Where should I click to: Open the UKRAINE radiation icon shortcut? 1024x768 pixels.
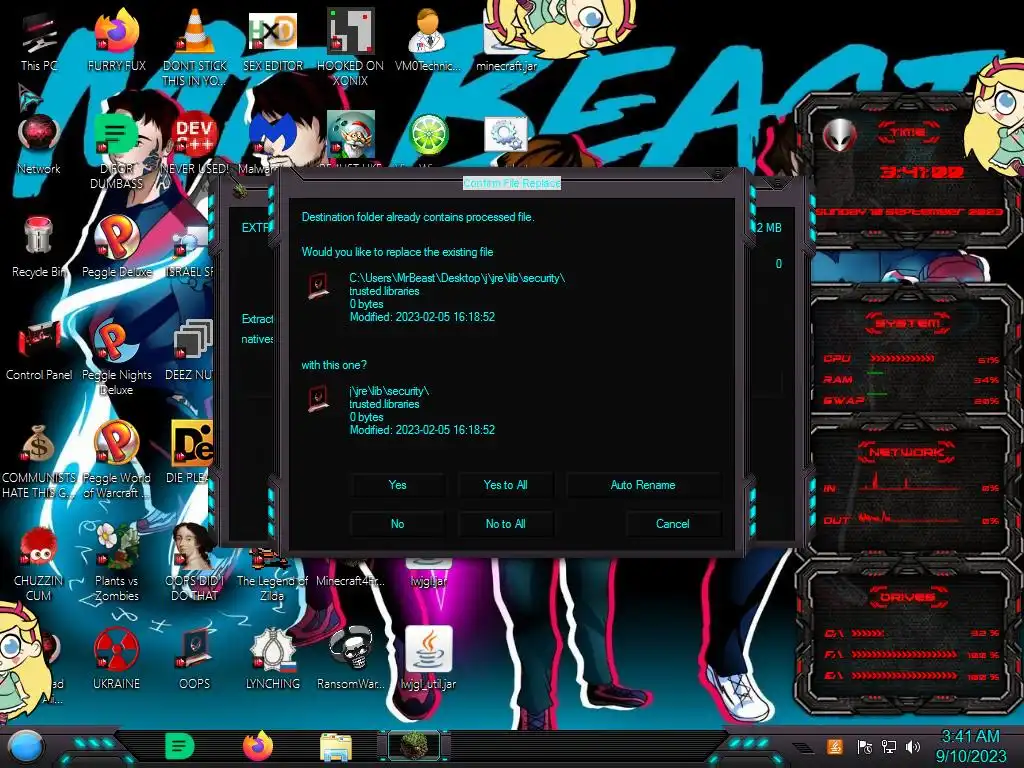tap(116, 660)
